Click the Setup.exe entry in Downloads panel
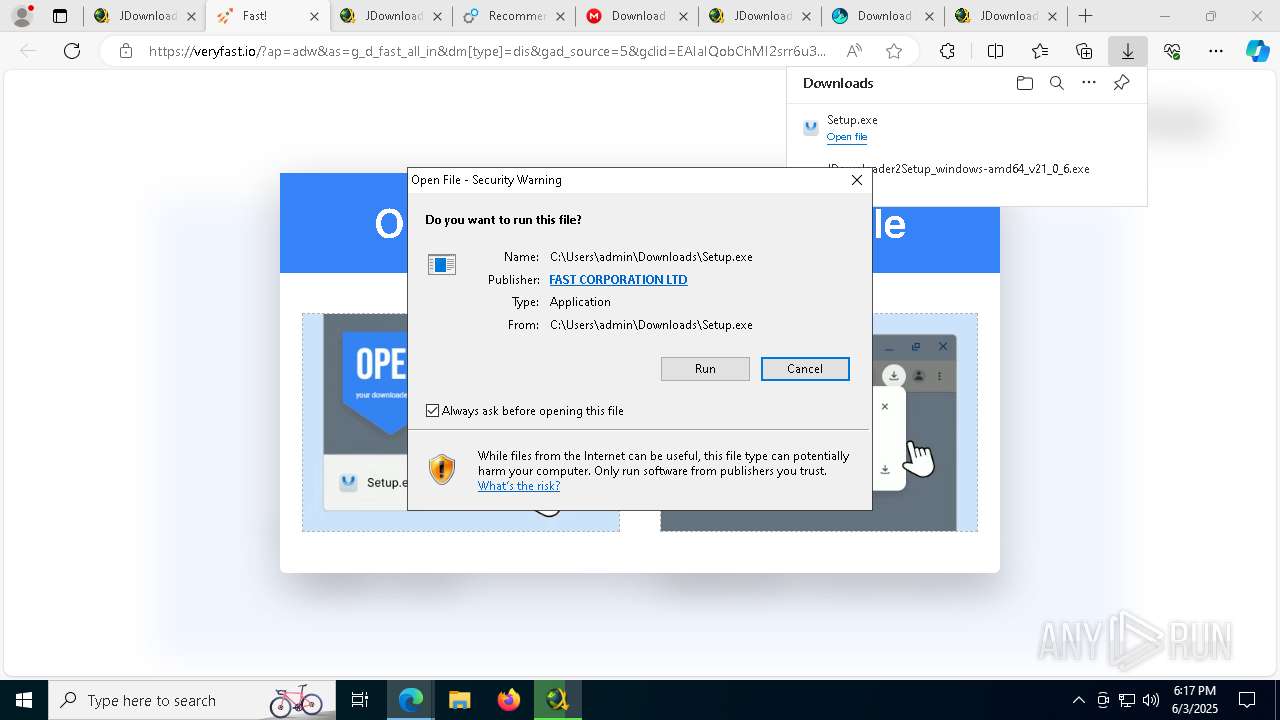The height and width of the screenshot is (720, 1280). (966, 128)
